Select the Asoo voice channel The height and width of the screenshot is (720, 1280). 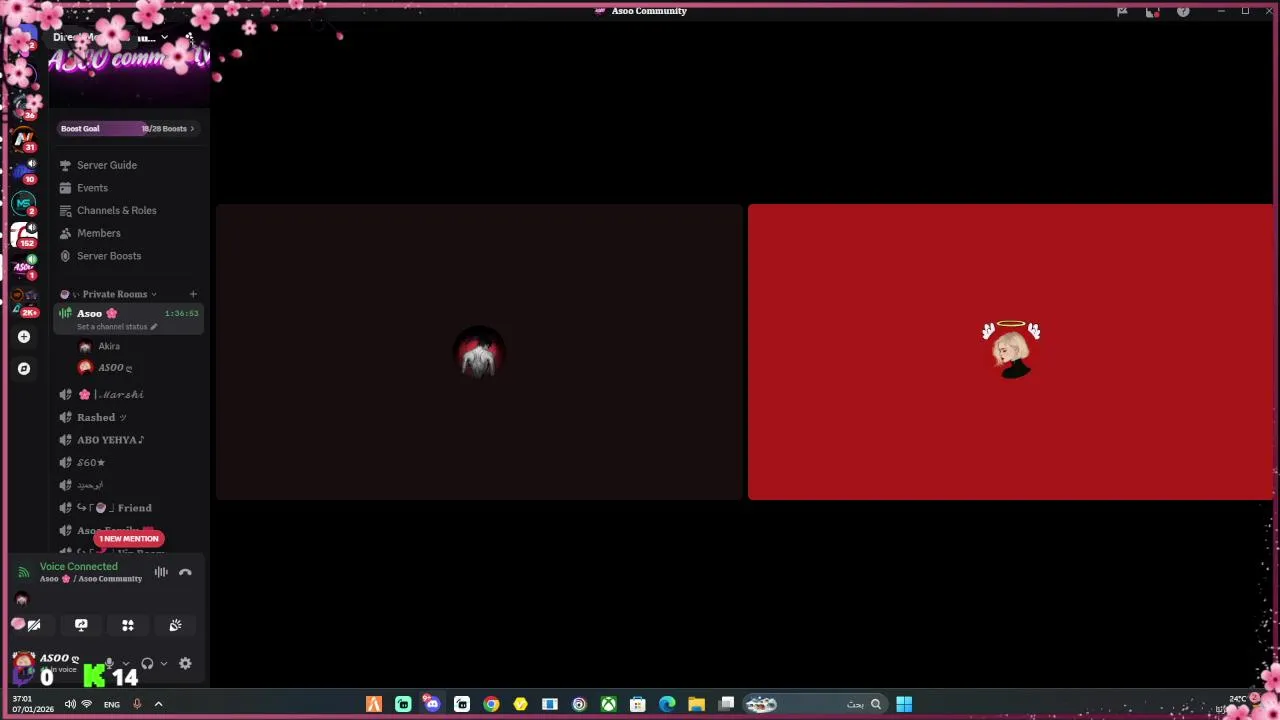coord(129,319)
